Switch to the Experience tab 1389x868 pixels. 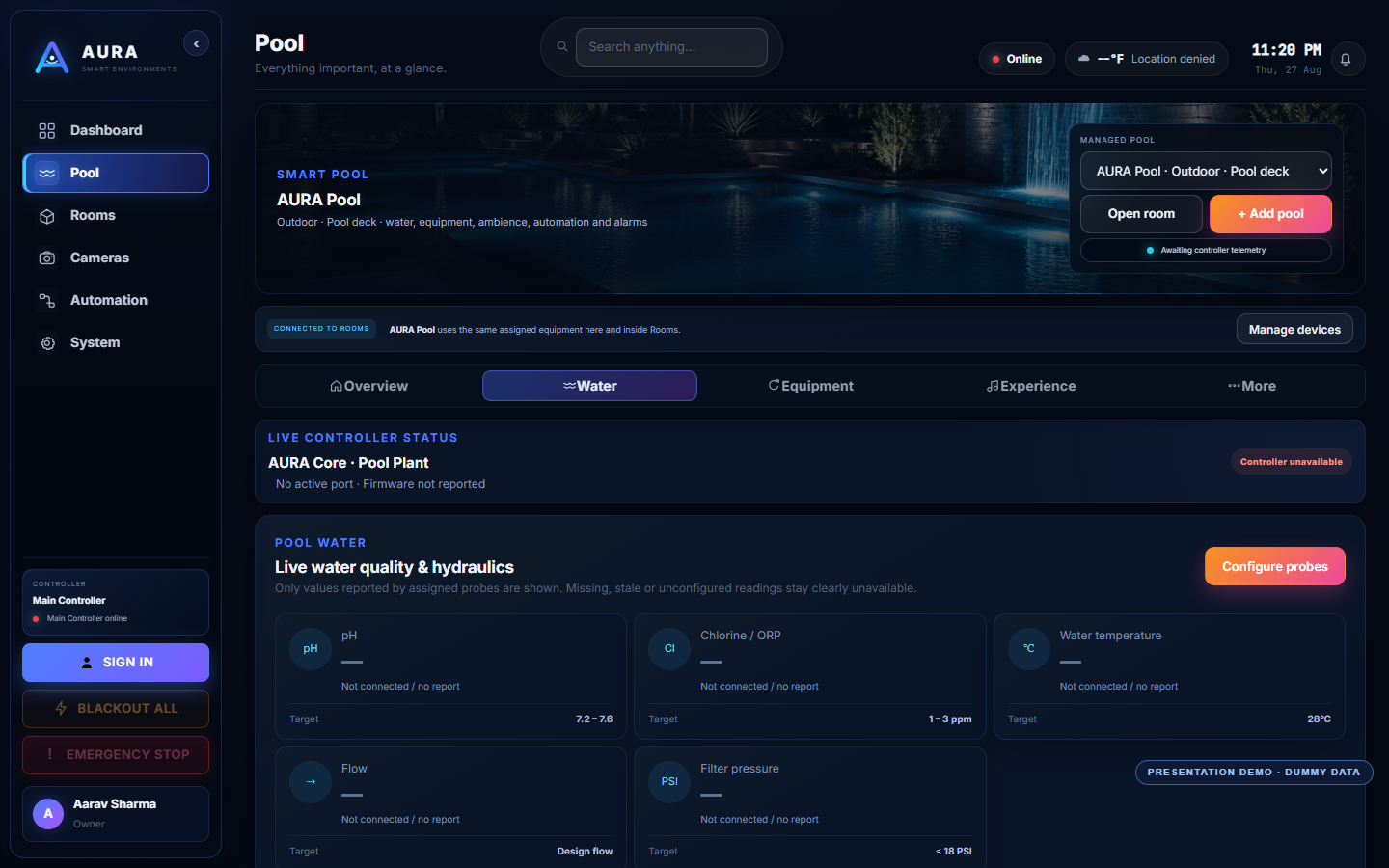(1030, 386)
